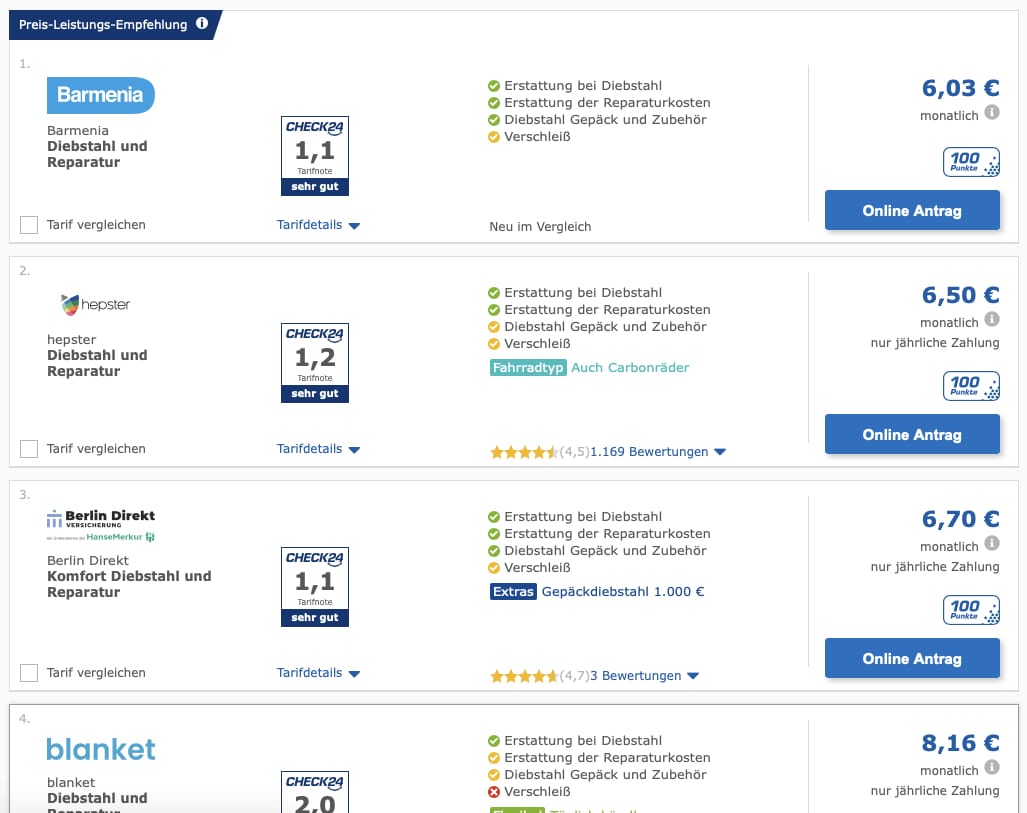Click the 100 Punkte badge for hepster

point(971,386)
